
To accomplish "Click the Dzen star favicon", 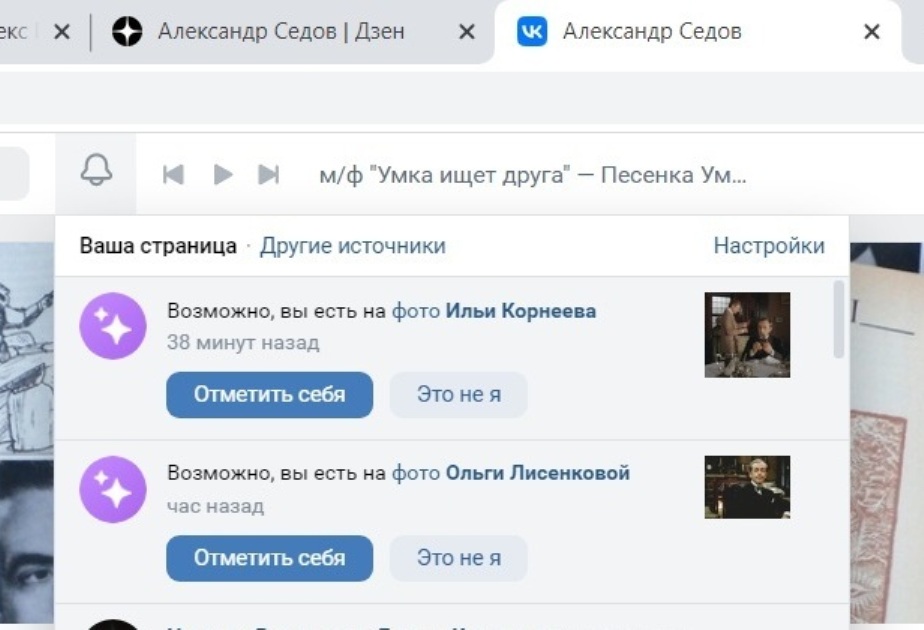I will point(127,31).
